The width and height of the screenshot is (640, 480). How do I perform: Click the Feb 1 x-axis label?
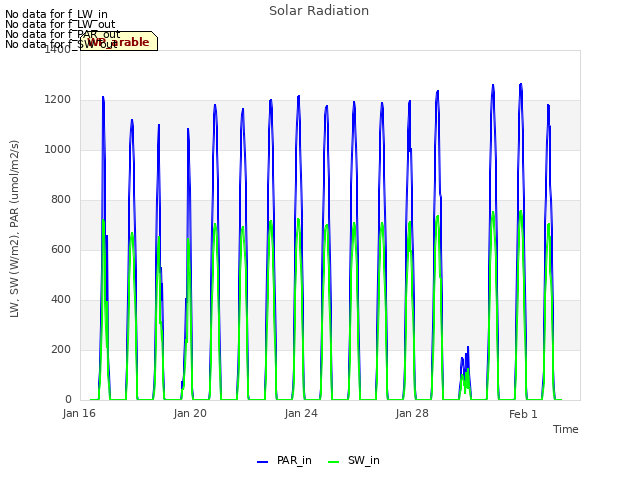pos(523,414)
